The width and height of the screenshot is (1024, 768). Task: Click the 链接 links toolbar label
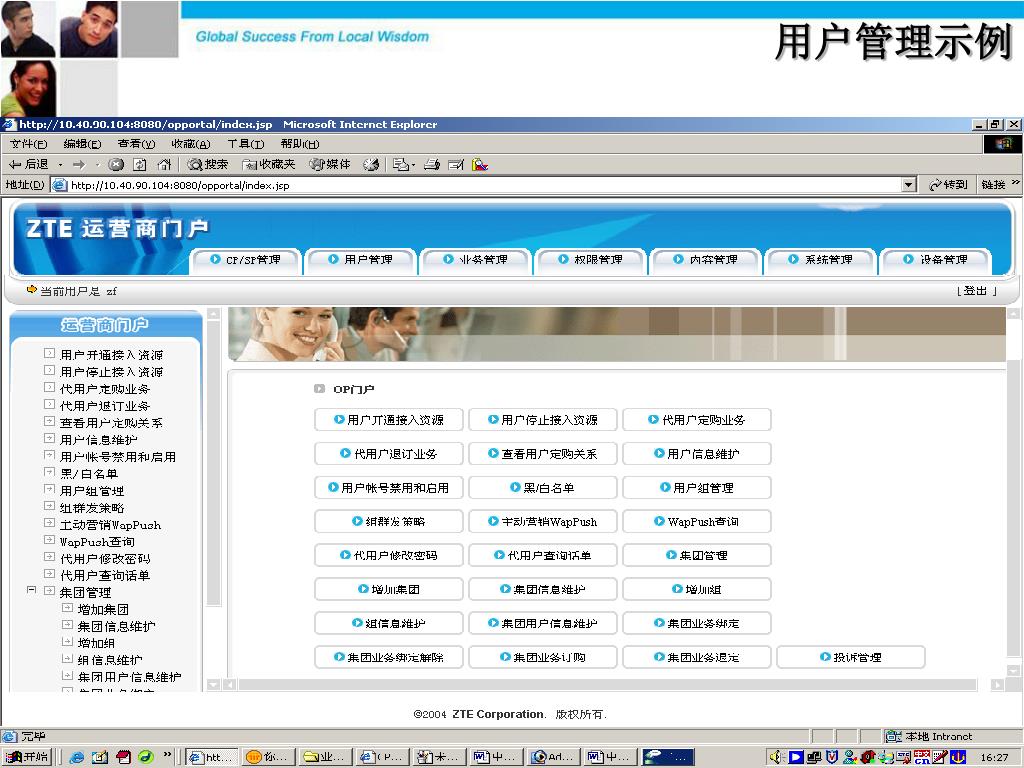(993, 185)
